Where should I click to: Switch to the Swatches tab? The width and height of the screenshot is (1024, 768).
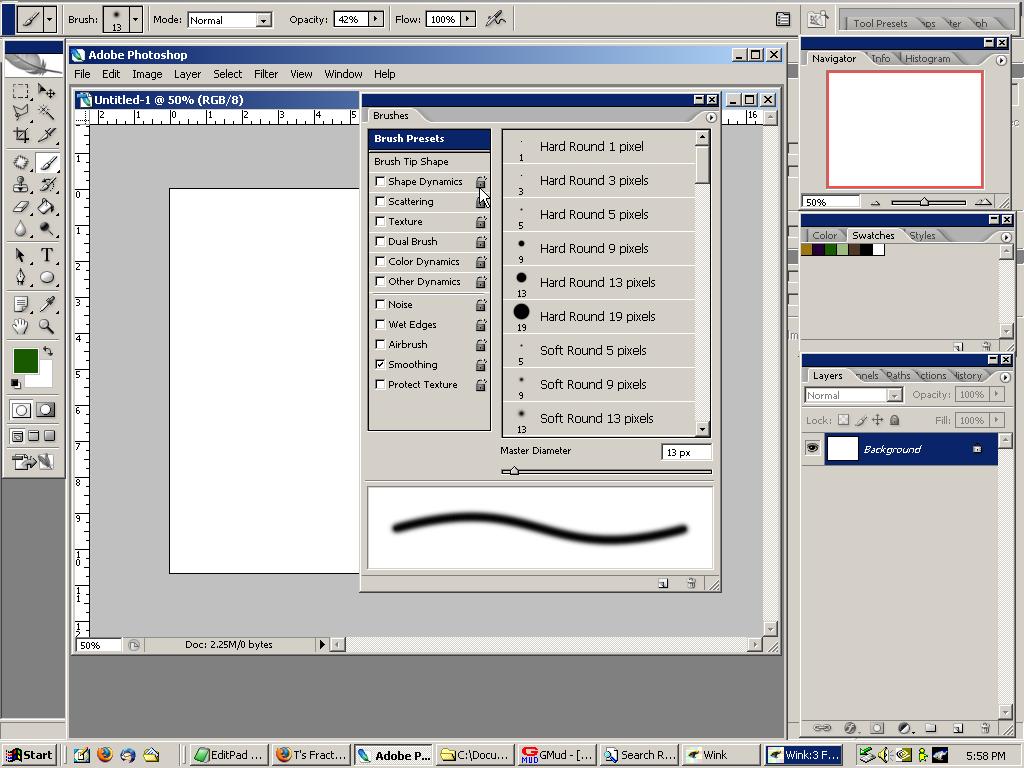[874, 235]
